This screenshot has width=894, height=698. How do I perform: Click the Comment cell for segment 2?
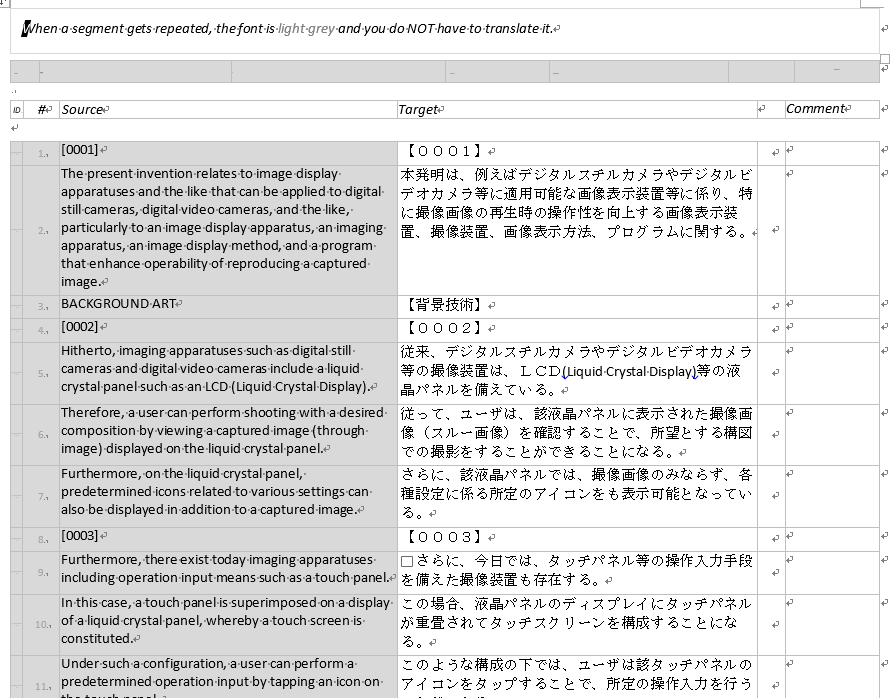pyautogui.click(x=830, y=230)
